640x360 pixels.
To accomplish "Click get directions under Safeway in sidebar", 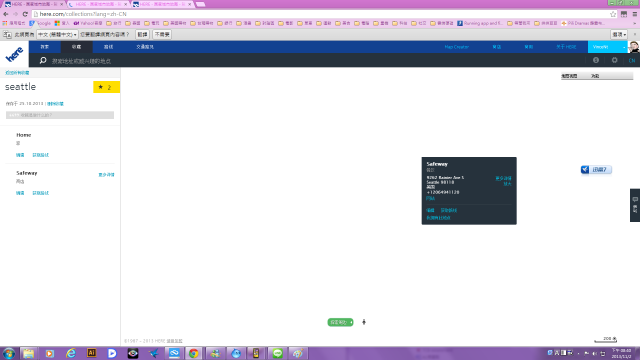I will pos(40,193).
